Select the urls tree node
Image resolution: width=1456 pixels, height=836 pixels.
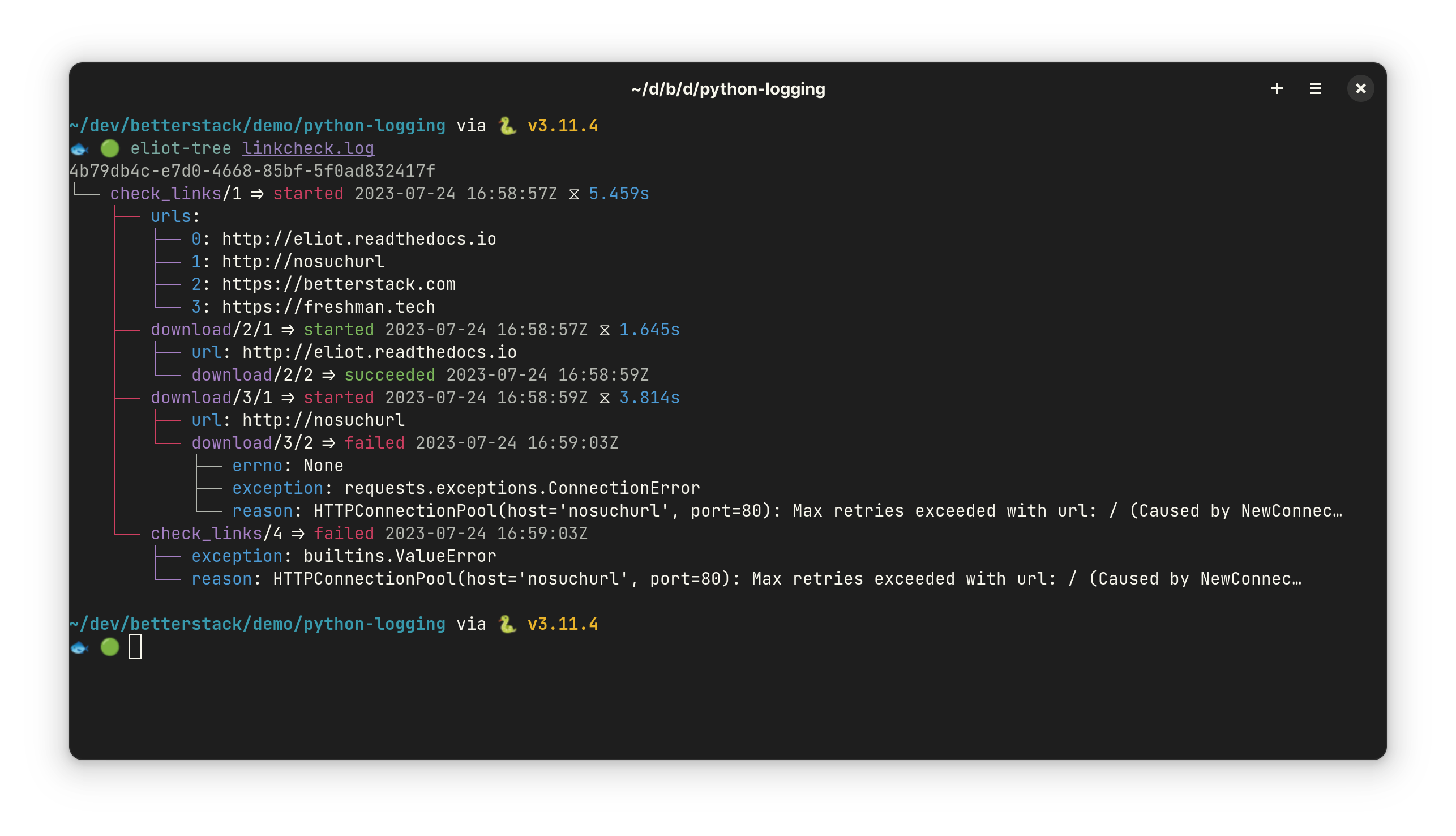pos(171,216)
